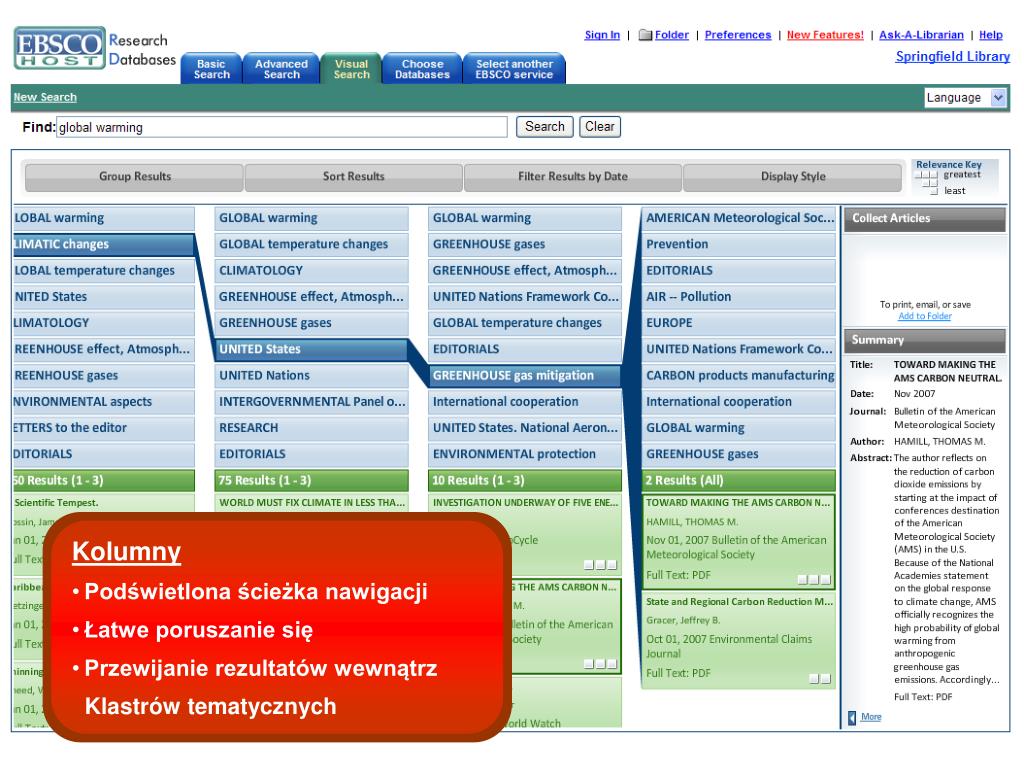This screenshot has height=768, width=1024.
Task: Click the EBSCO Host logo
Action: tap(59, 48)
